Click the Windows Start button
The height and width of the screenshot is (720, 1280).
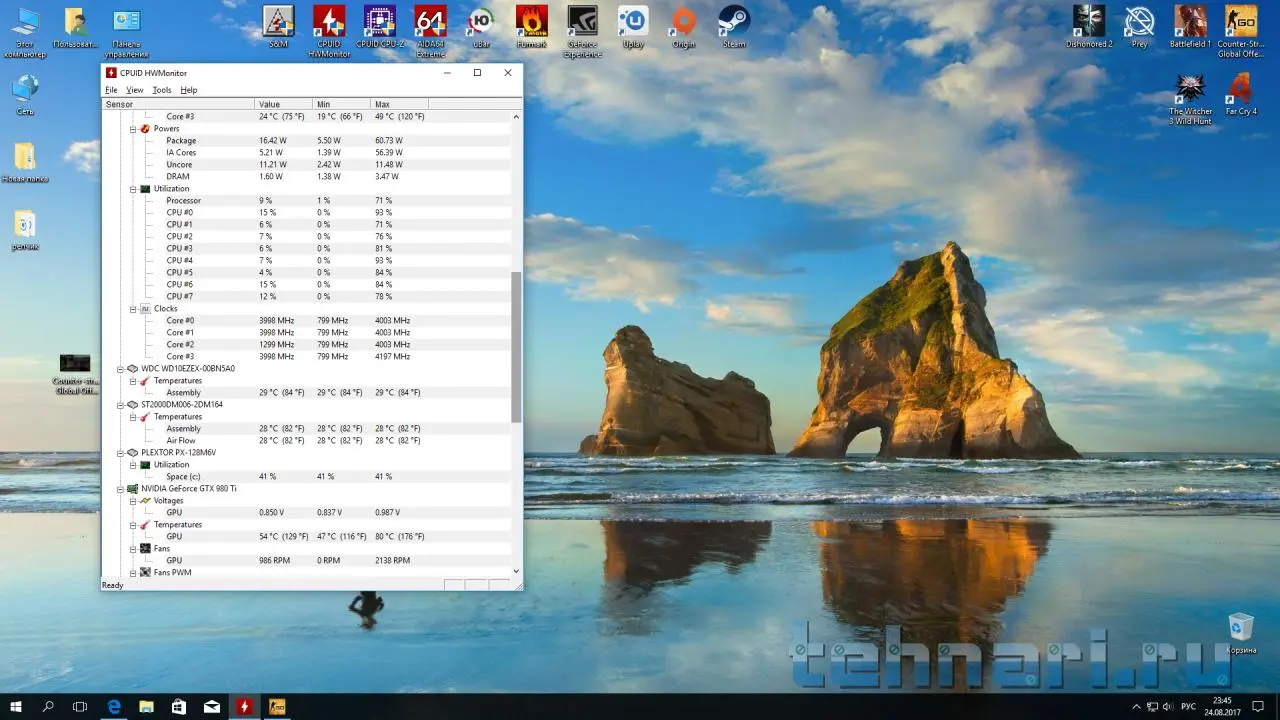point(16,706)
